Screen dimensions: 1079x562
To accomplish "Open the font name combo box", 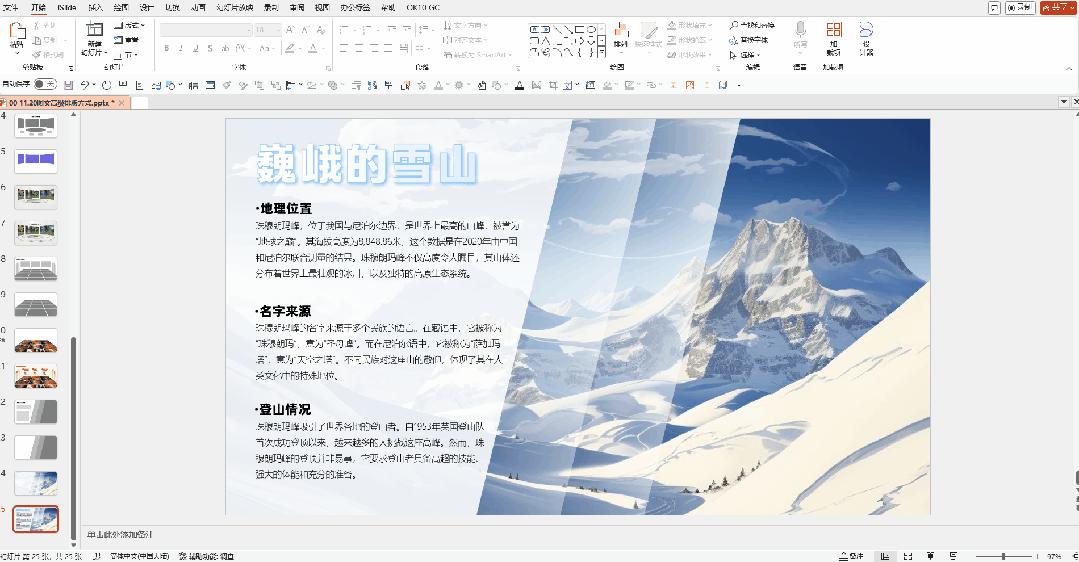I will tap(206, 30).
